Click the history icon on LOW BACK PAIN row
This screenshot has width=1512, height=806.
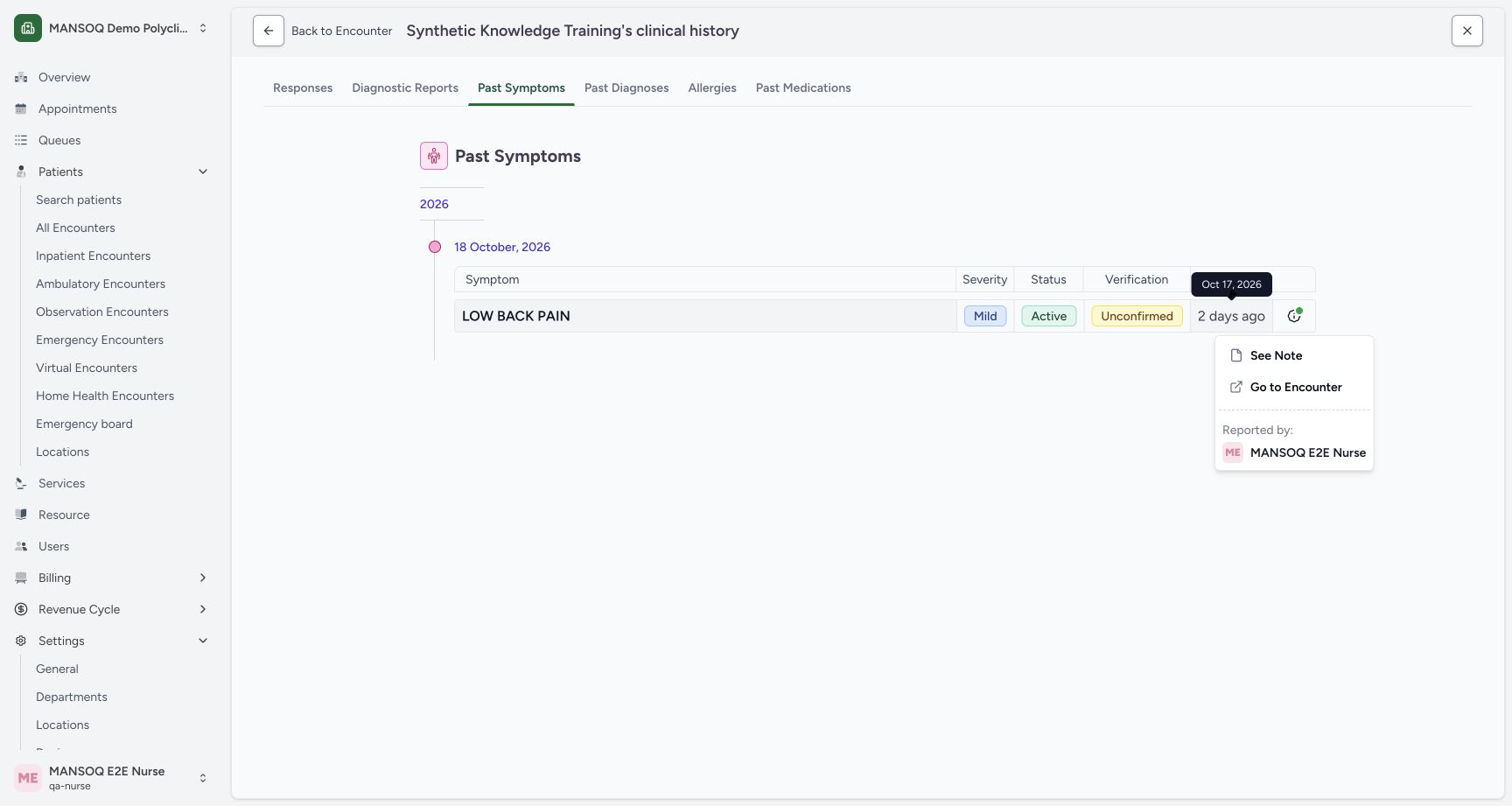click(x=1294, y=316)
